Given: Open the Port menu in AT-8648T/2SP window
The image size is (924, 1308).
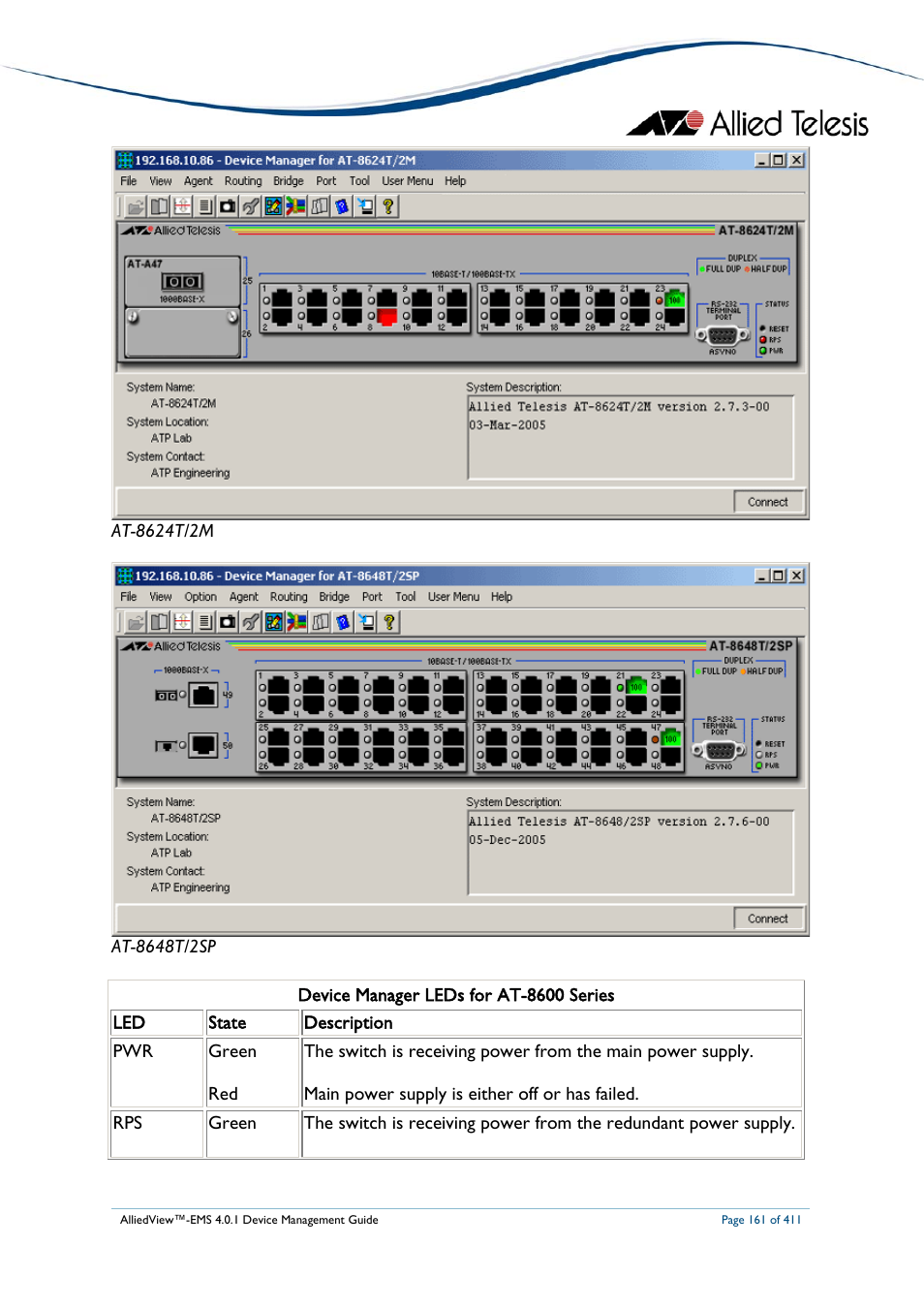Looking at the screenshot, I should pyautogui.click(x=372, y=597).
